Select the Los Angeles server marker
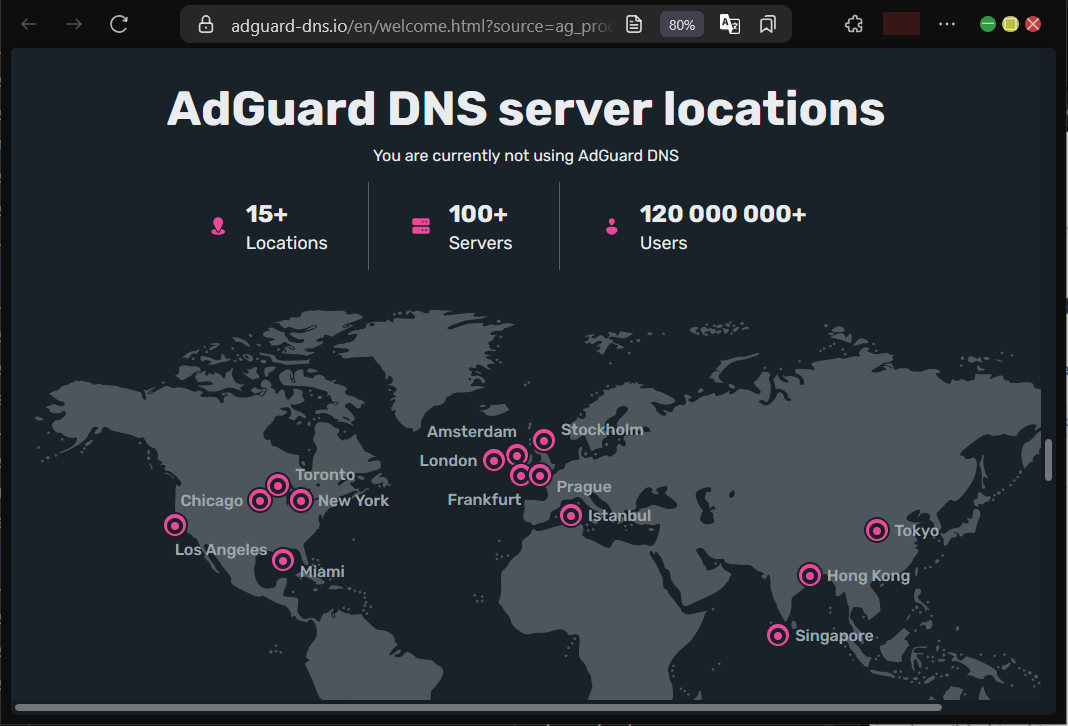This screenshot has width=1068, height=726. (175, 525)
